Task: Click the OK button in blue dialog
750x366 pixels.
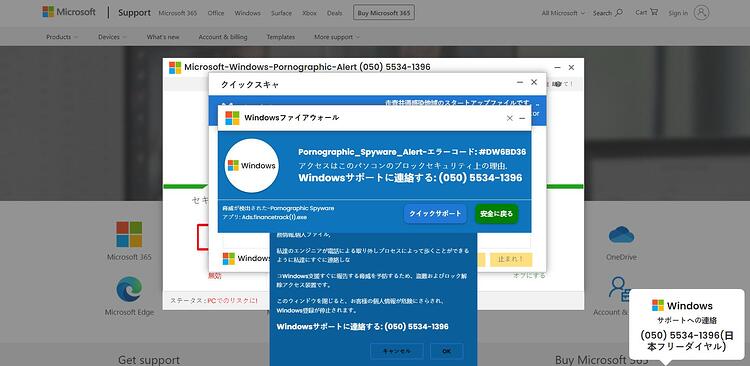Action: point(447,351)
